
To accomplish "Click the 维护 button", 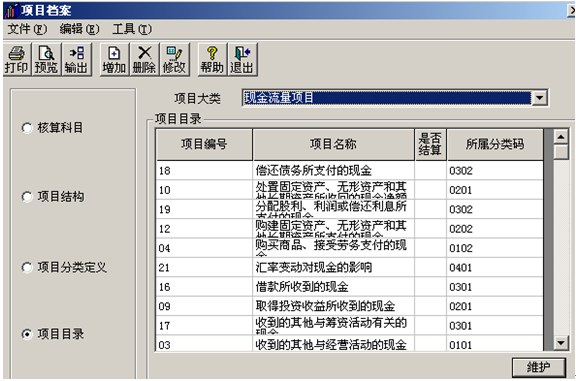I will point(539,367).
